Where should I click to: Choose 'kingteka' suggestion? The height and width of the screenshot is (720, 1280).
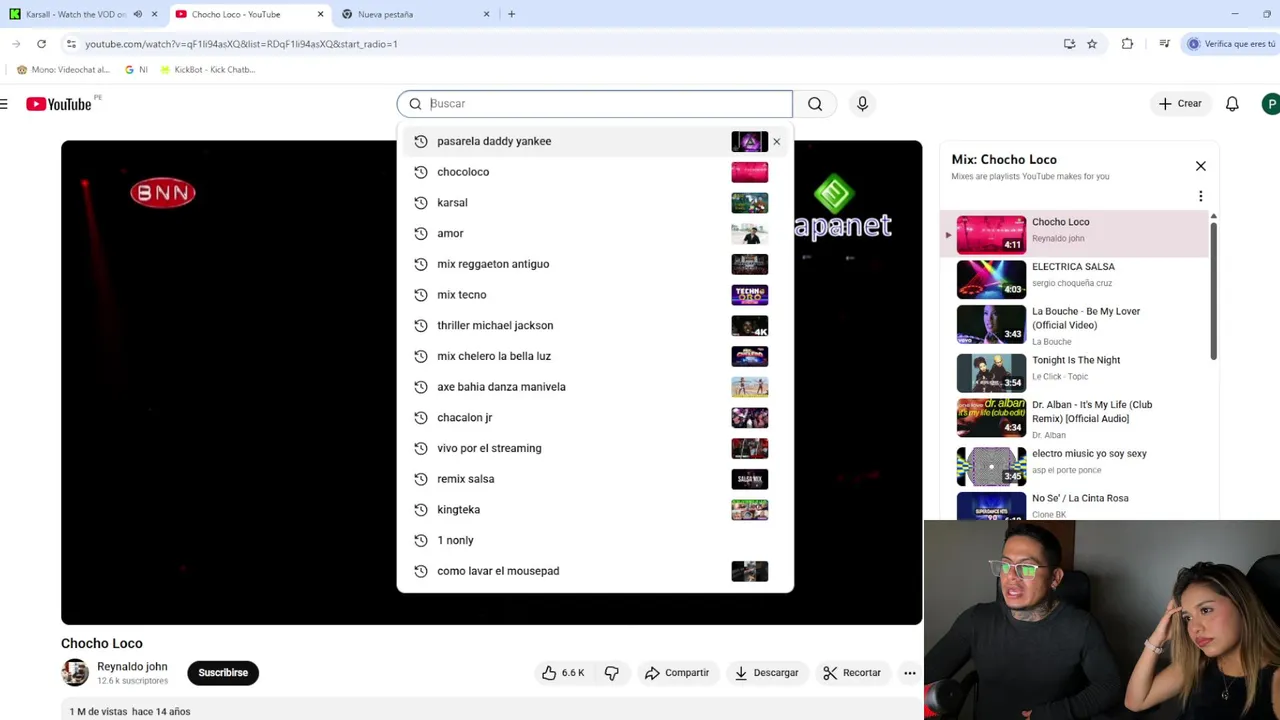pos(595,509)
